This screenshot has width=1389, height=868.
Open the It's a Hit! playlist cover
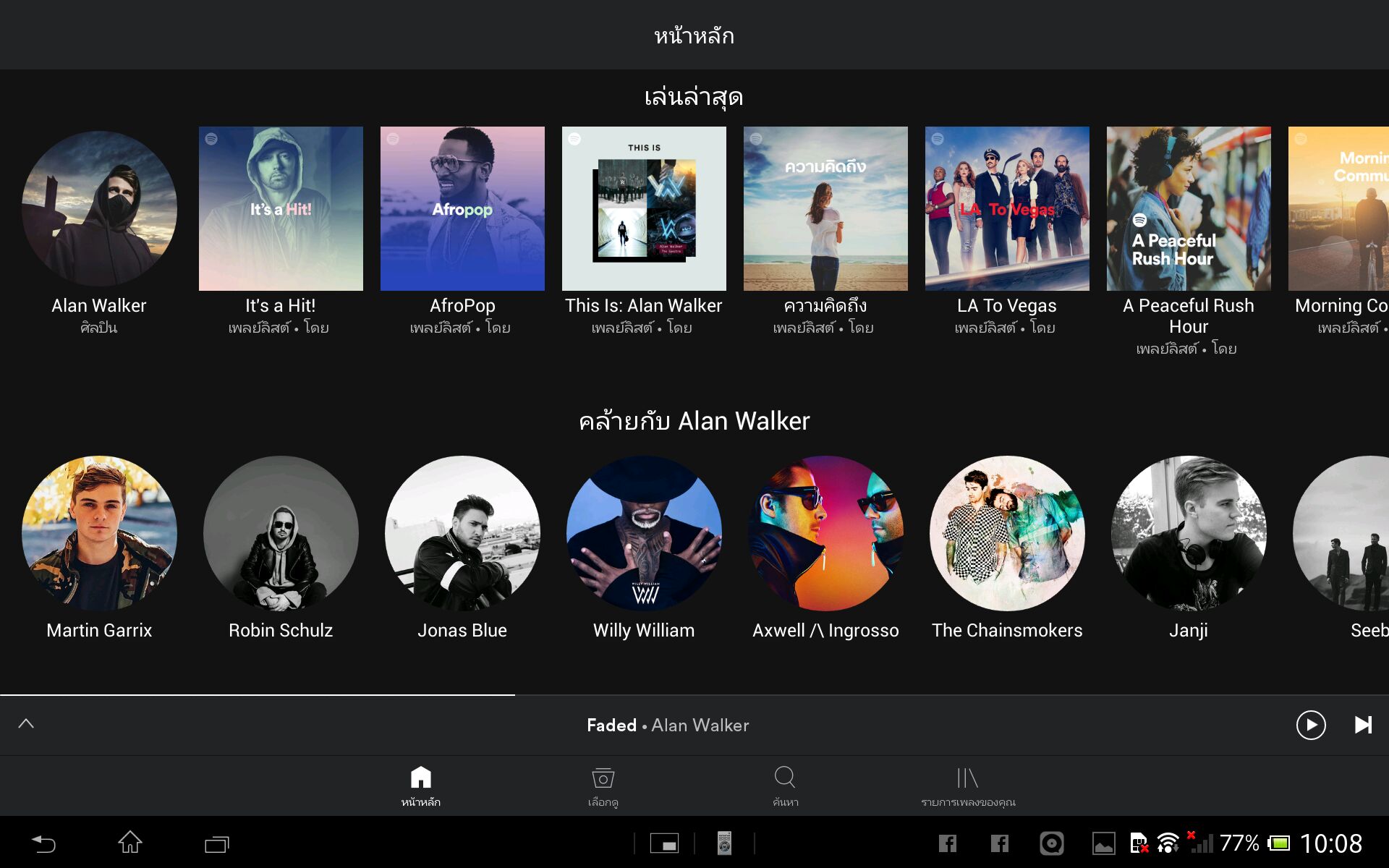coord(281,208)
